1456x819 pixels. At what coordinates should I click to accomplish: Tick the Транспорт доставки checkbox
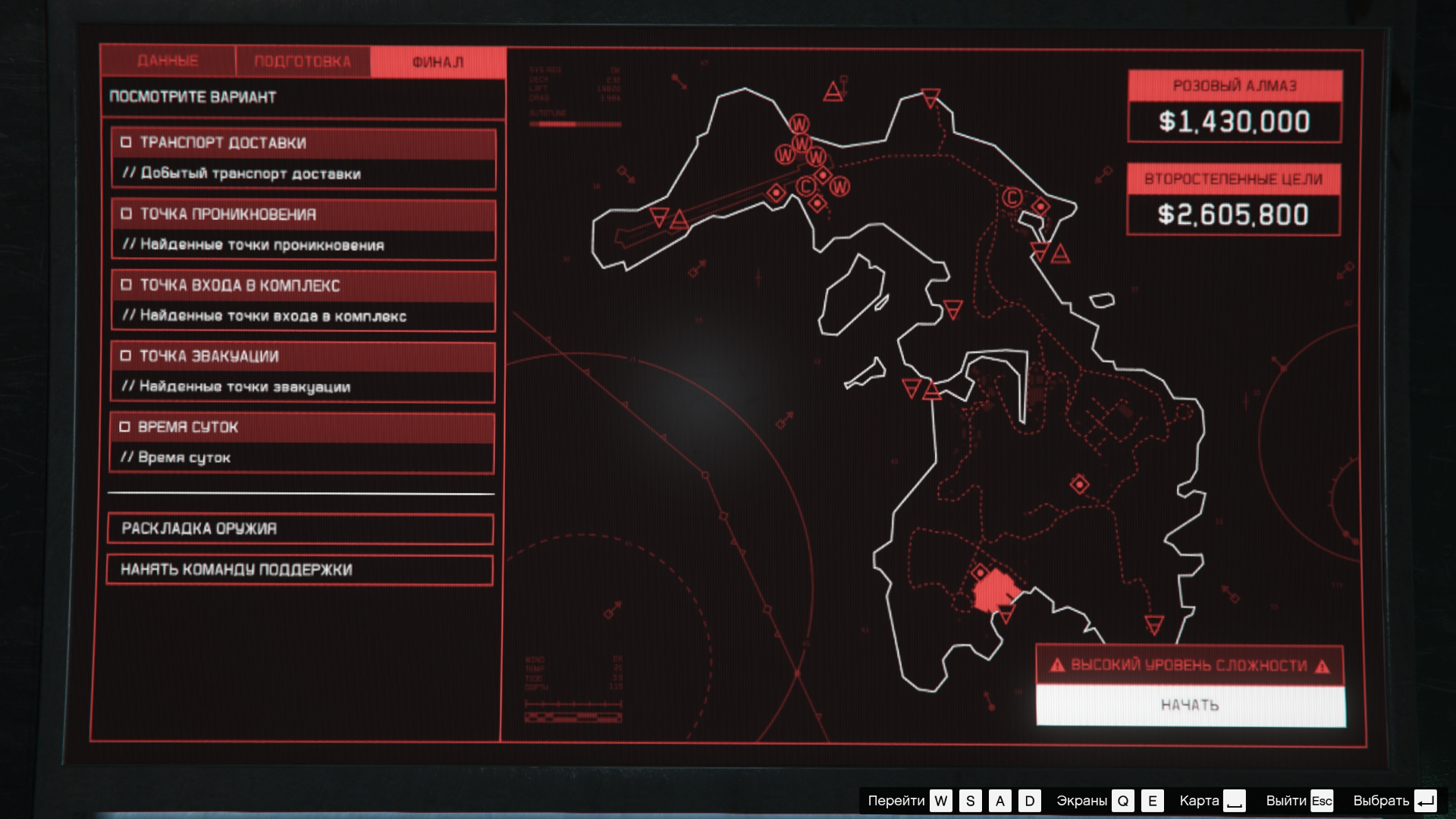point(127,143)
